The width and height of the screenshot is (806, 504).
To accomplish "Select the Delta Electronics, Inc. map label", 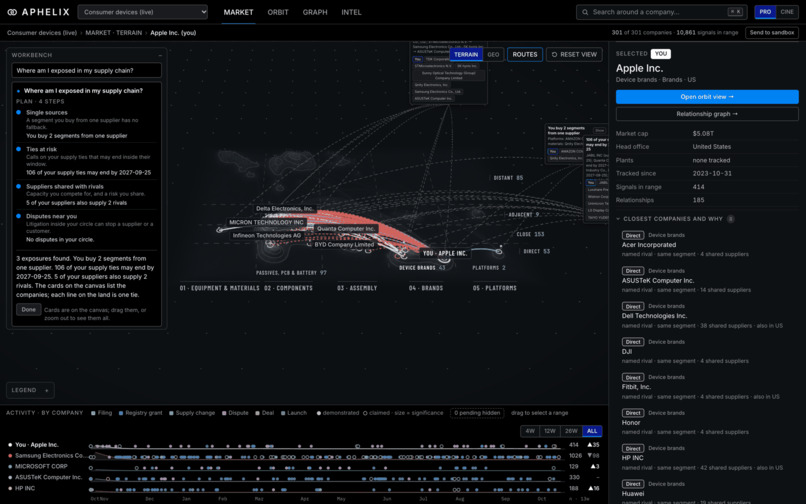I will tap(285, 209).
